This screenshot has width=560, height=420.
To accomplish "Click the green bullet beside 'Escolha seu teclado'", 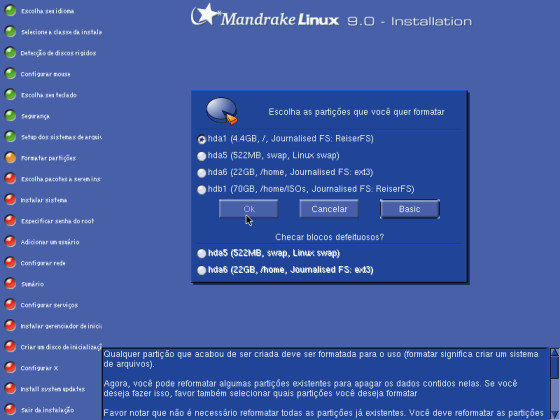I will (10, 95).
